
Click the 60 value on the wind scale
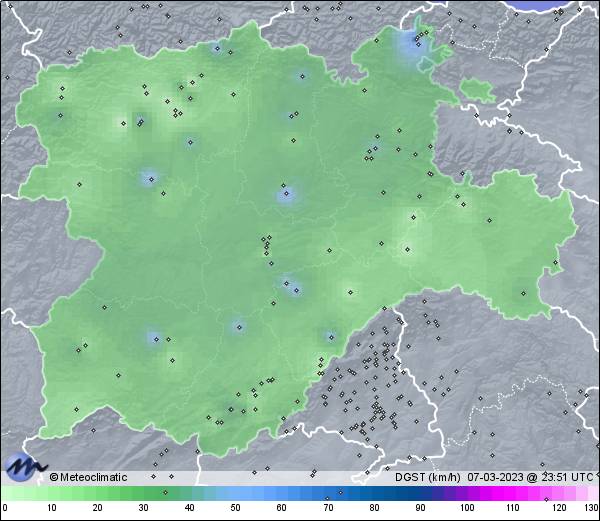(282, 508)
